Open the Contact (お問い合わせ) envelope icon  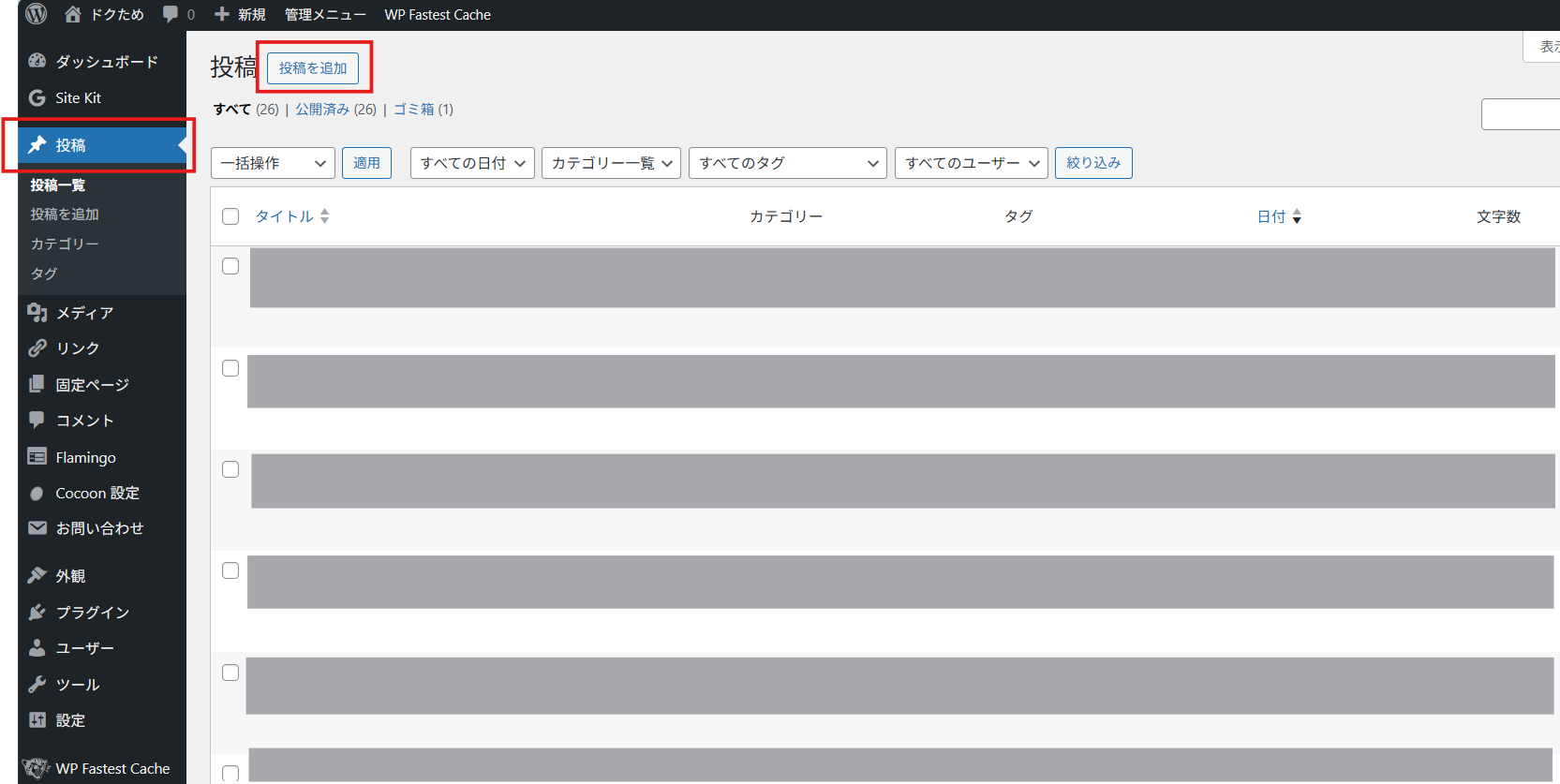[37, 528]
